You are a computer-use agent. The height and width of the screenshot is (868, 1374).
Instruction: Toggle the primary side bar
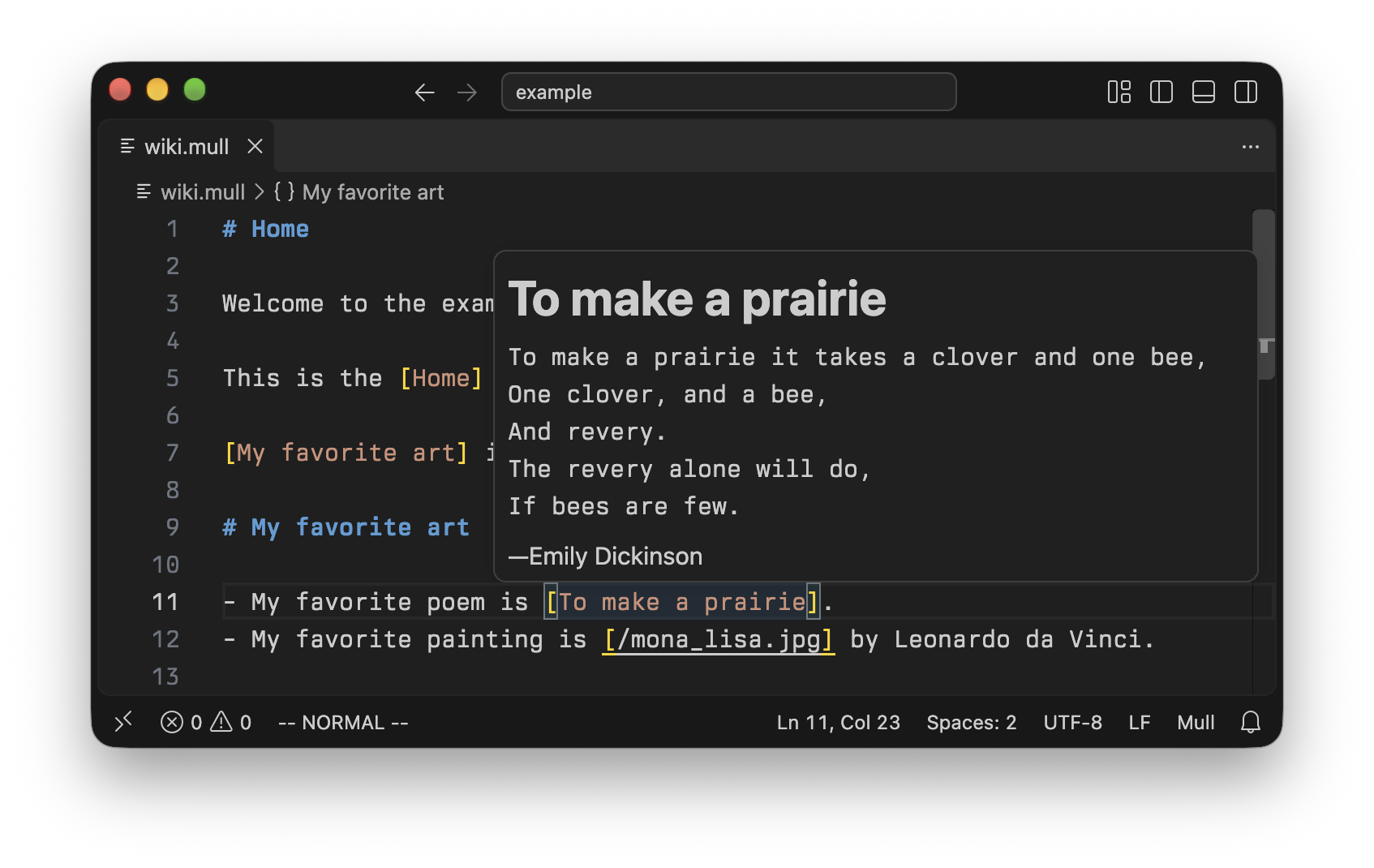(x=1161, y=92)
